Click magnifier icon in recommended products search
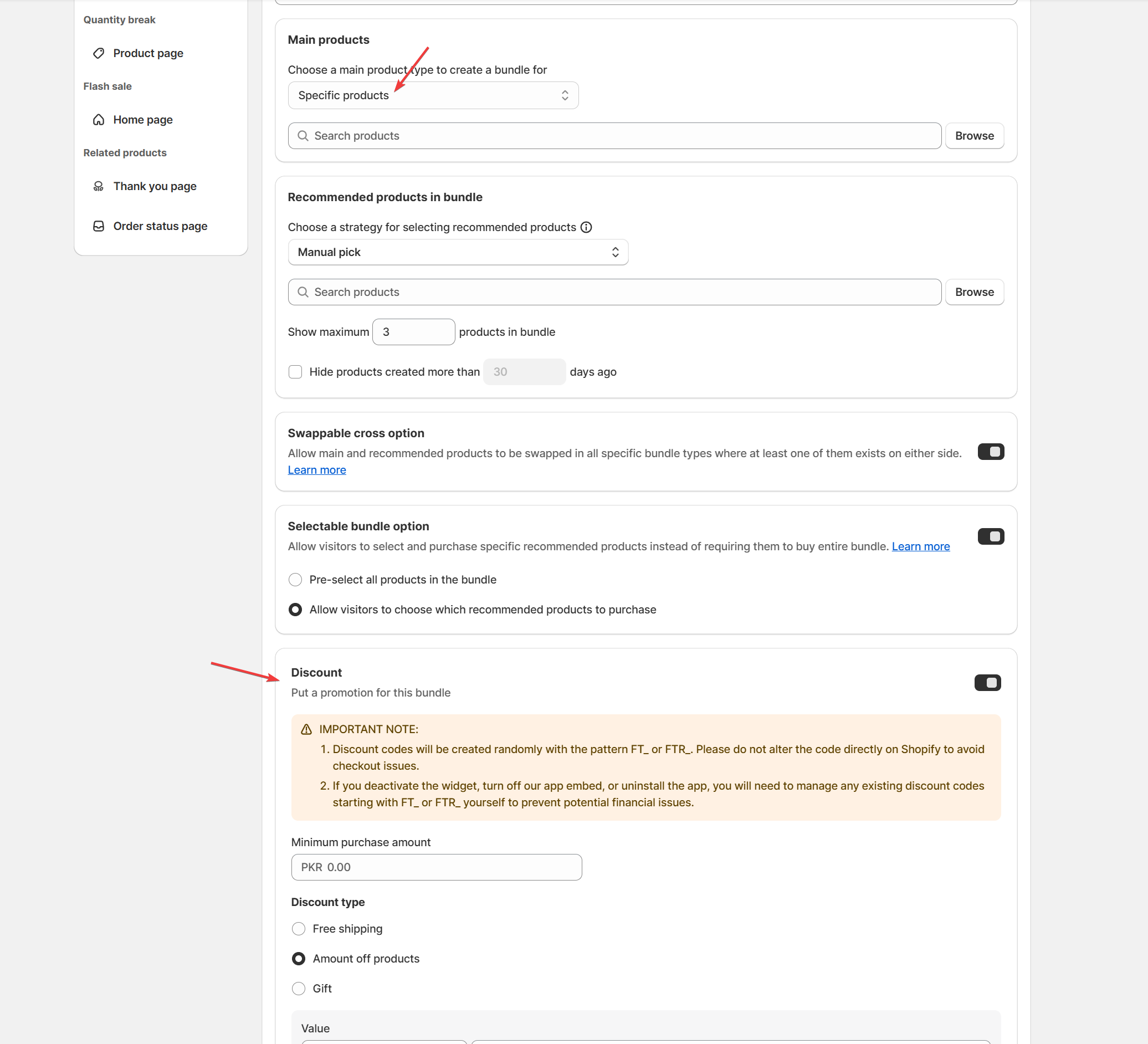 303,292
